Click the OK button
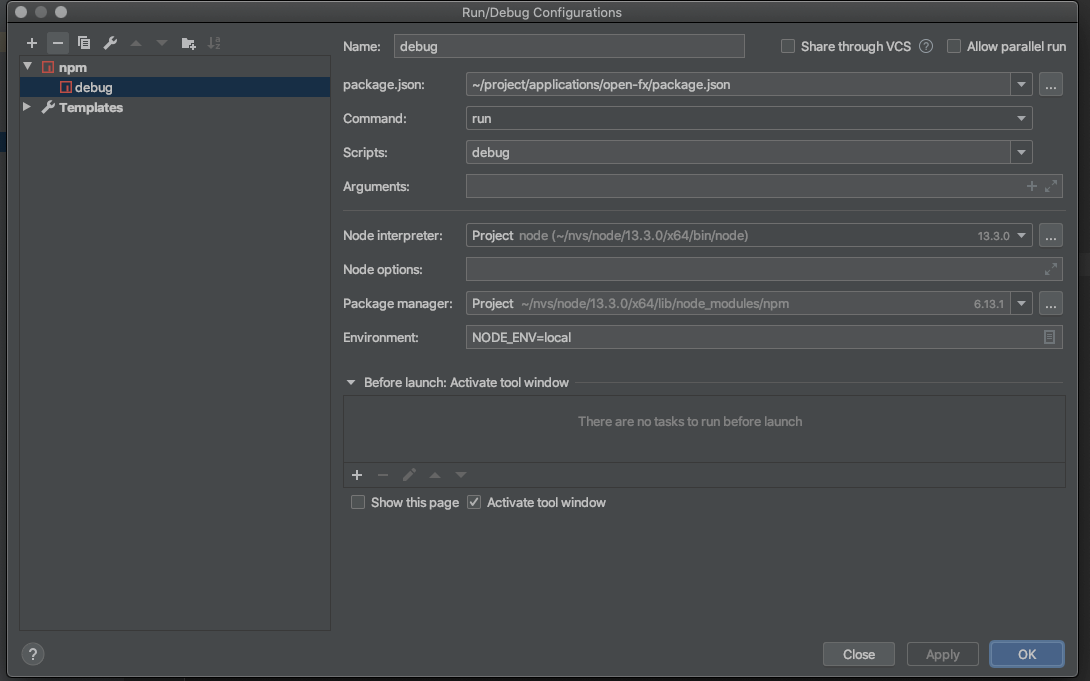This screenshot has width=1090, height=681. [x=1026, y=654]
